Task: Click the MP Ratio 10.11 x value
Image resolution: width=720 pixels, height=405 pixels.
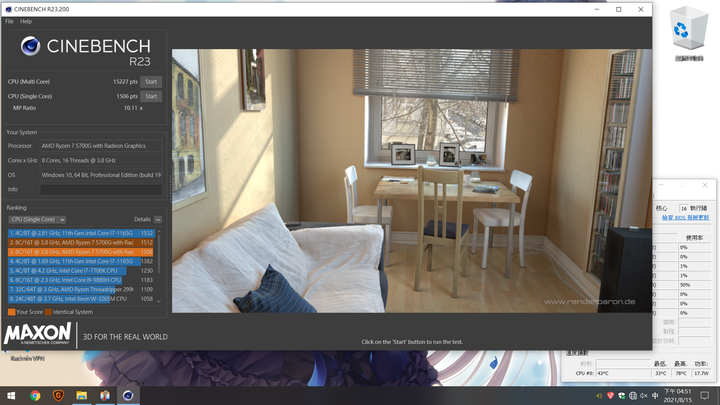Action: tap(133, 108)
